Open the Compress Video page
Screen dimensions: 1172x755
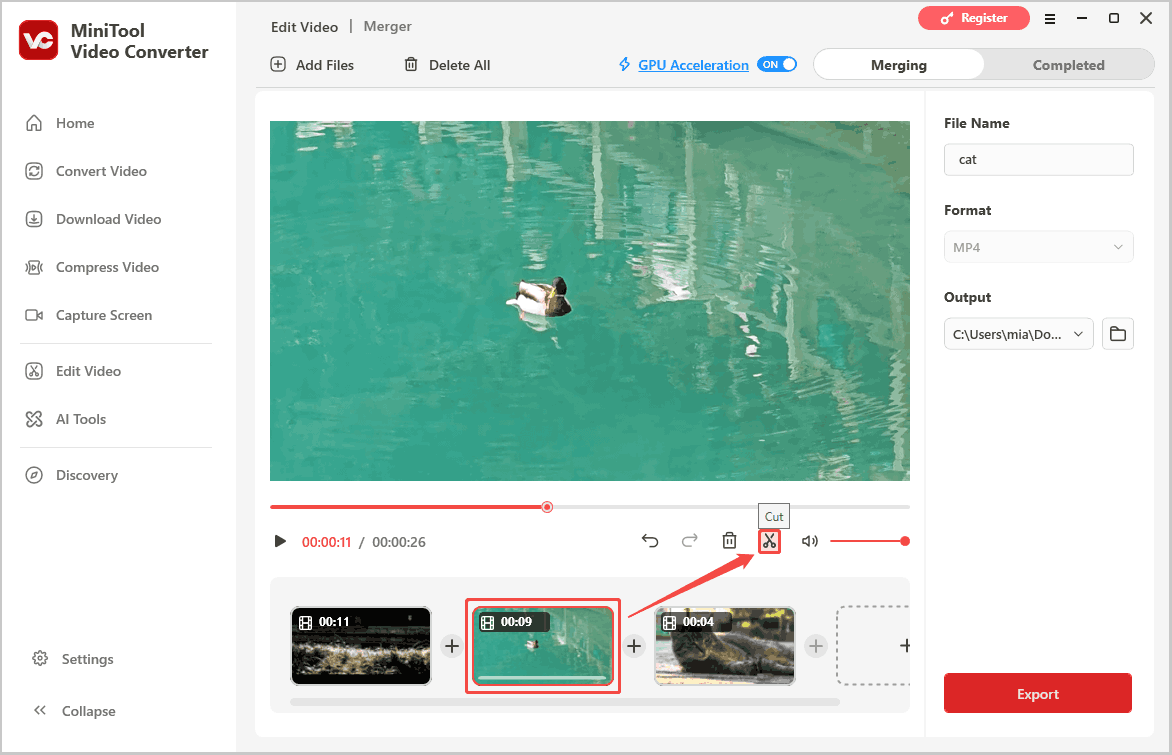[x=92, y=267]
